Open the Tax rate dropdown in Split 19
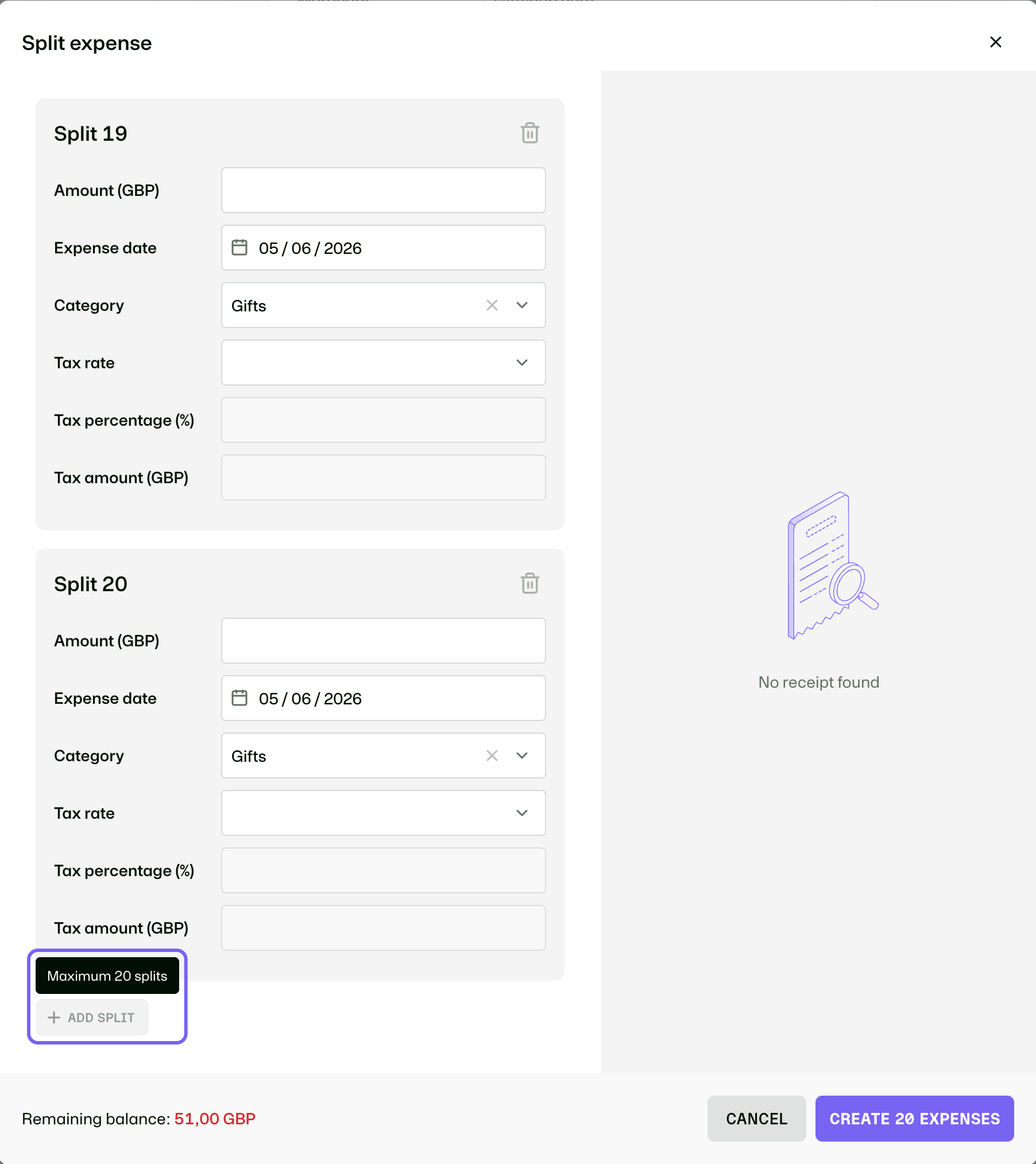 pyautogui.click(x=384, y=363)
